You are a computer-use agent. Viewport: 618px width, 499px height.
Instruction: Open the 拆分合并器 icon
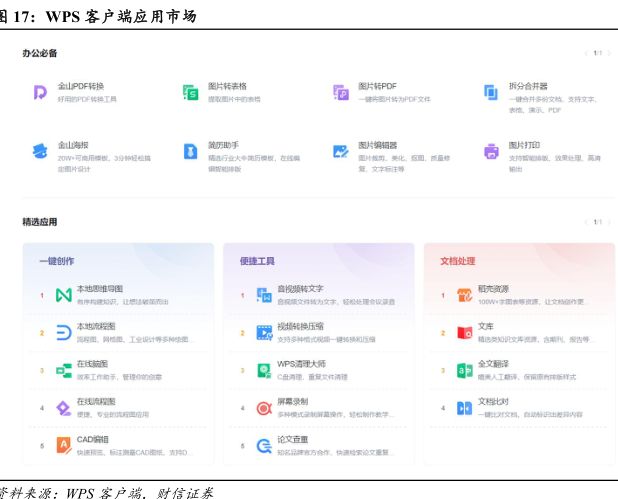click(491, 92)
